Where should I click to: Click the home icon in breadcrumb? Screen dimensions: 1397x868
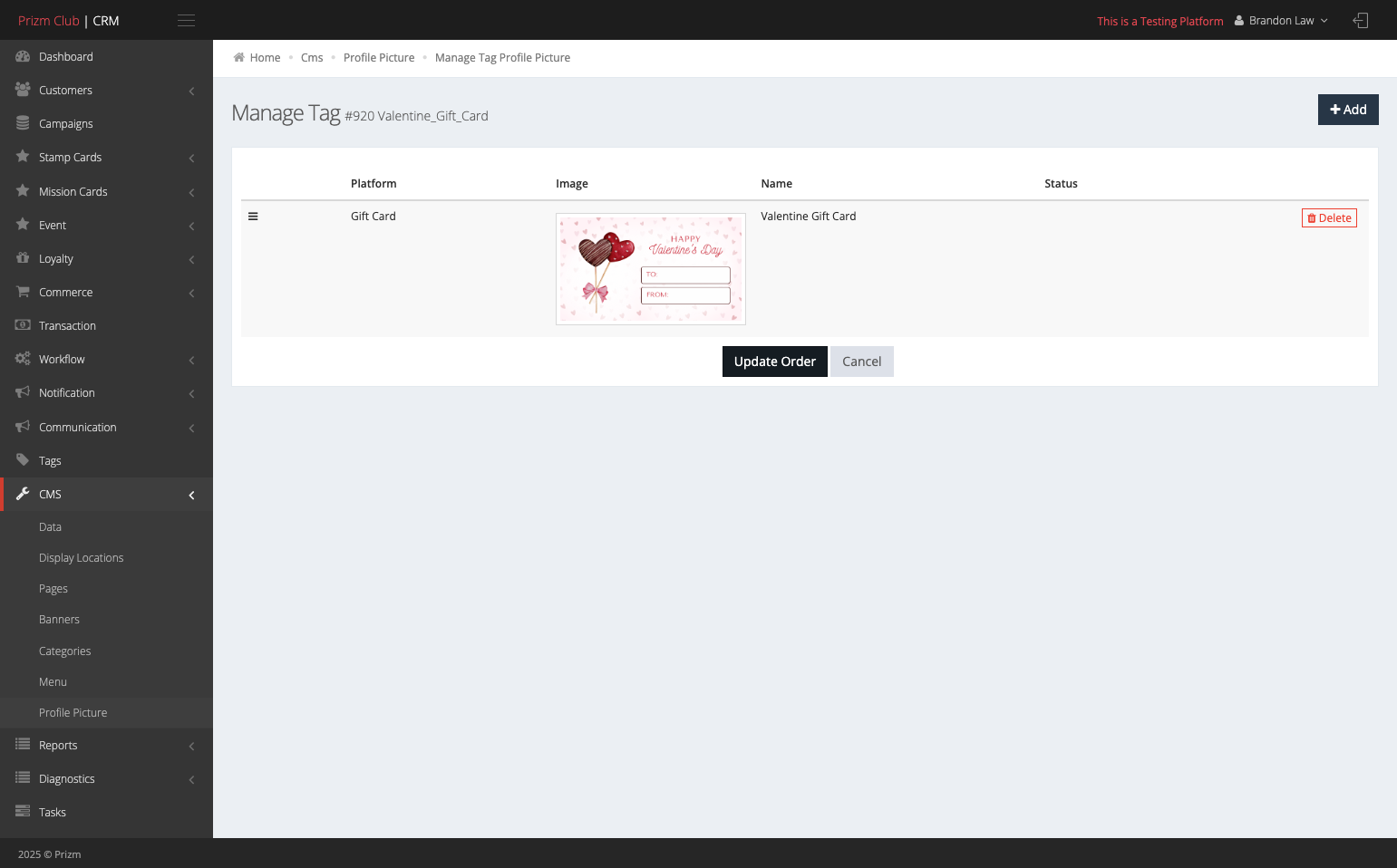click(239, 57)
